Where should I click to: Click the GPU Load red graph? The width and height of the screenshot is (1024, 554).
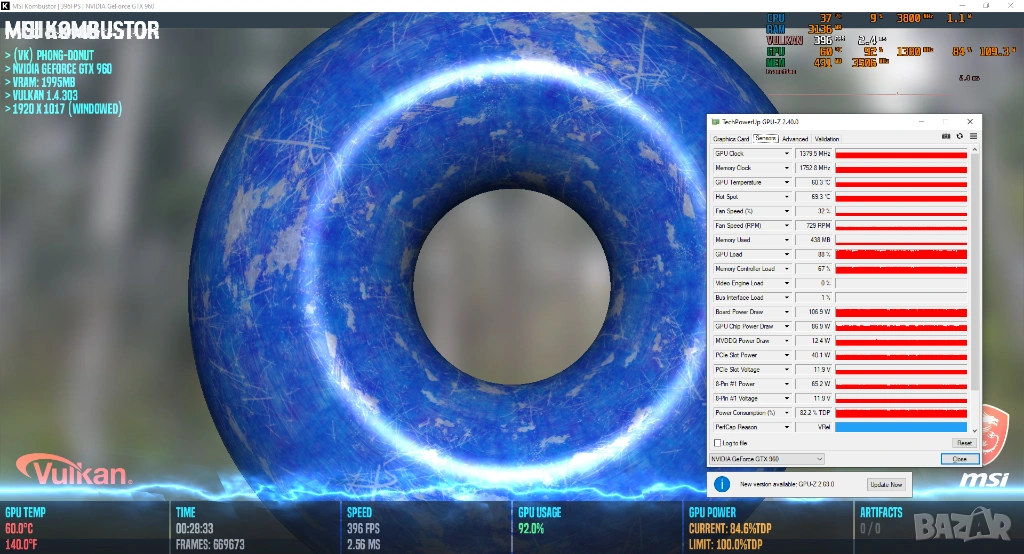(901, 254)
